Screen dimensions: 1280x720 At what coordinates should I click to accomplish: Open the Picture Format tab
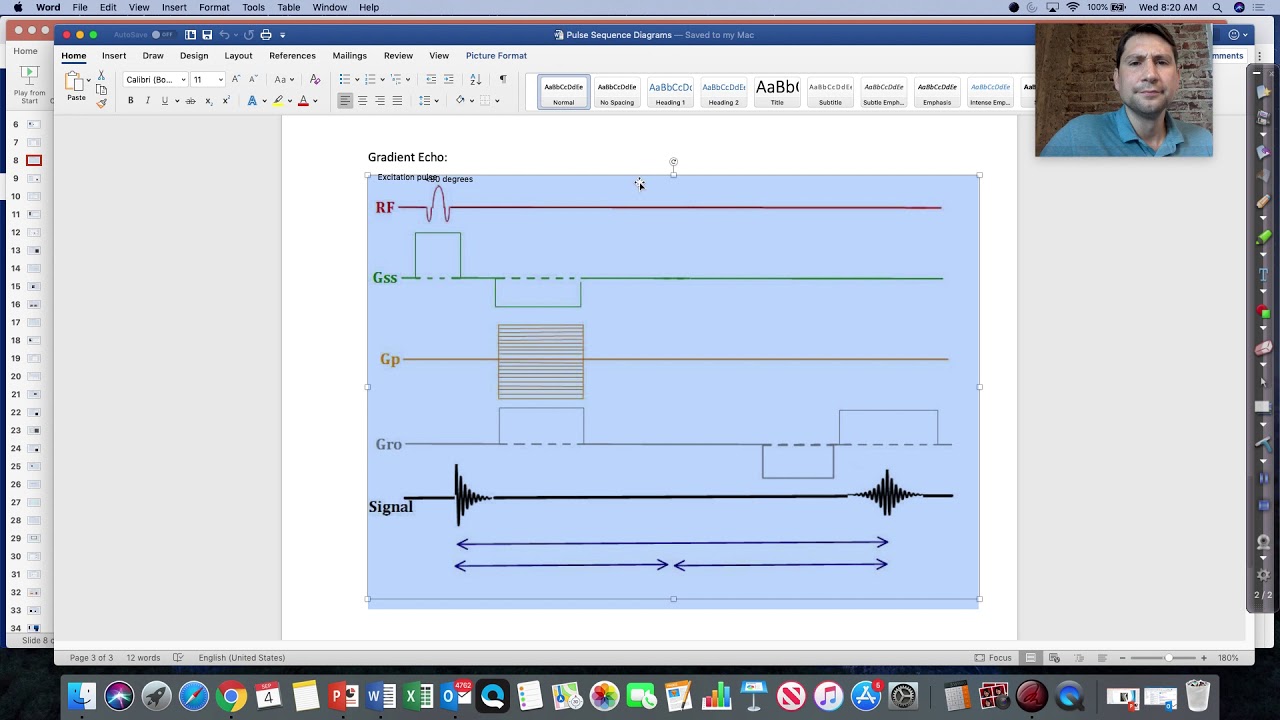(496, 55)
